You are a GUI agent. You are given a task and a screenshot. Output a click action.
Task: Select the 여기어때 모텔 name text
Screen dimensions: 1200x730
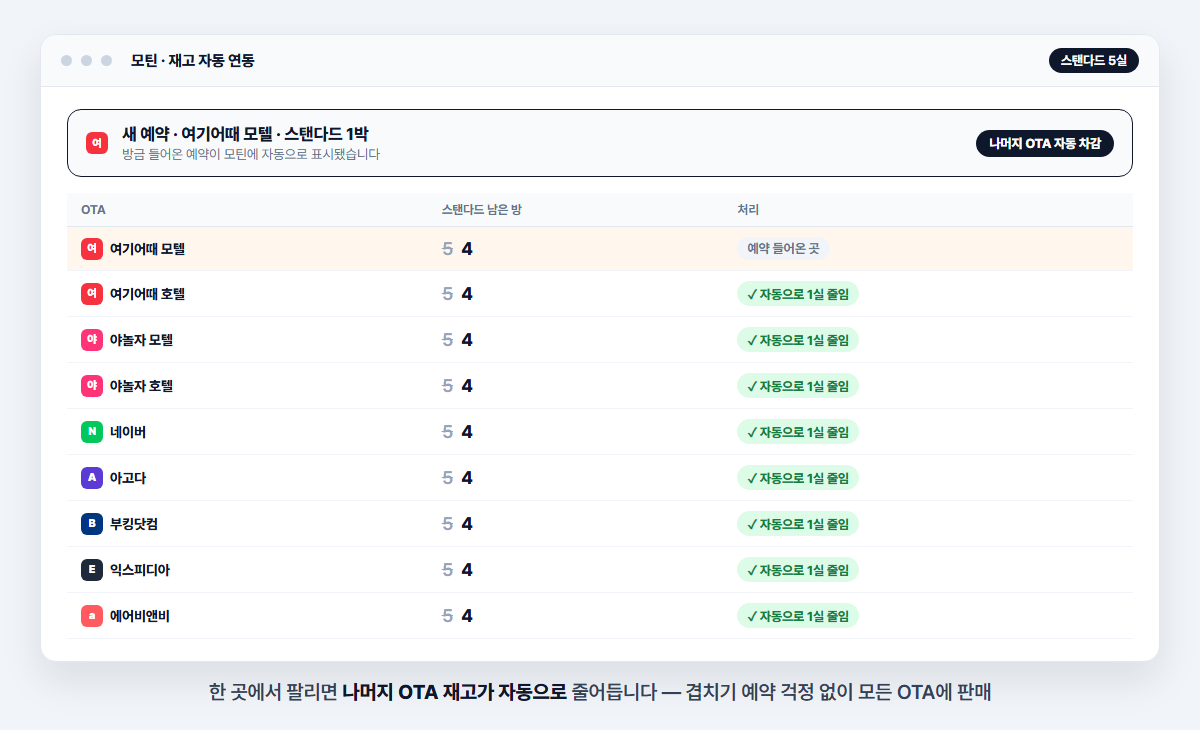click(x=148, y=248)
